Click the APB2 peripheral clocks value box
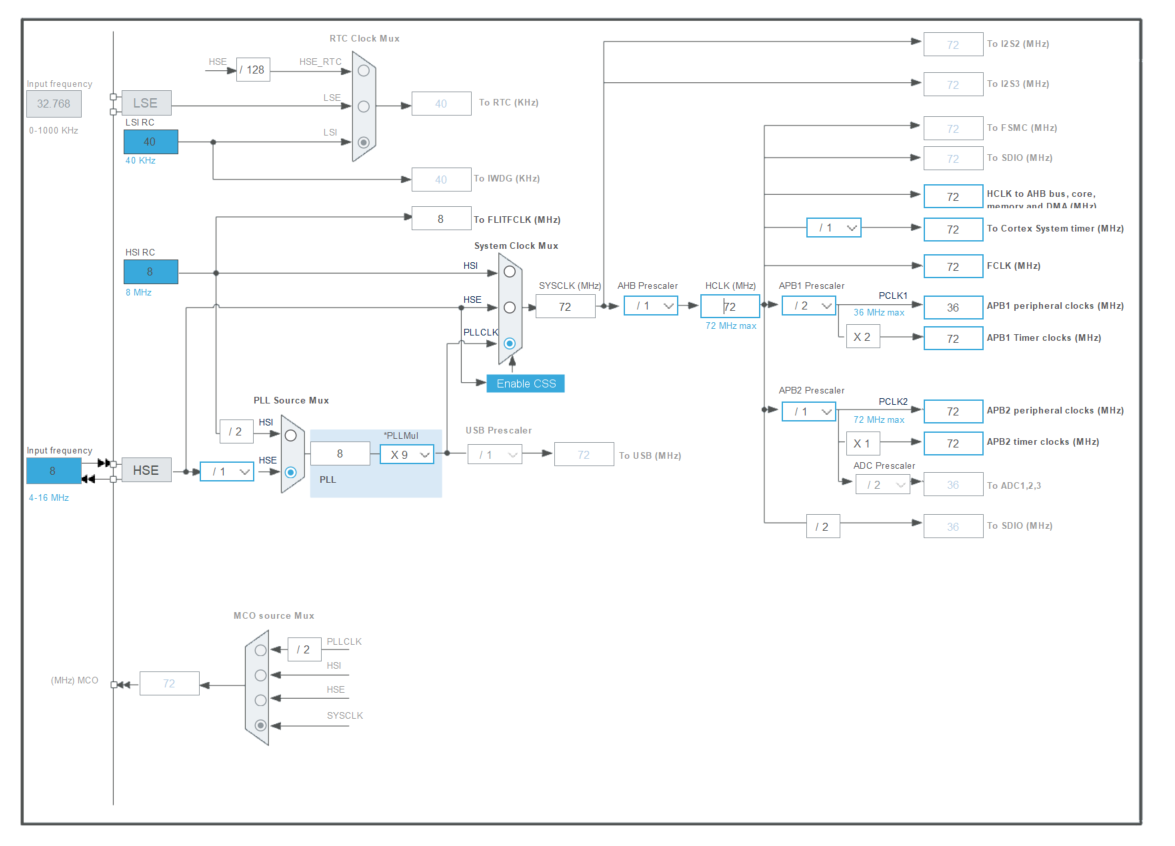This screenshot has width=1175, height=846. point(953,411)
